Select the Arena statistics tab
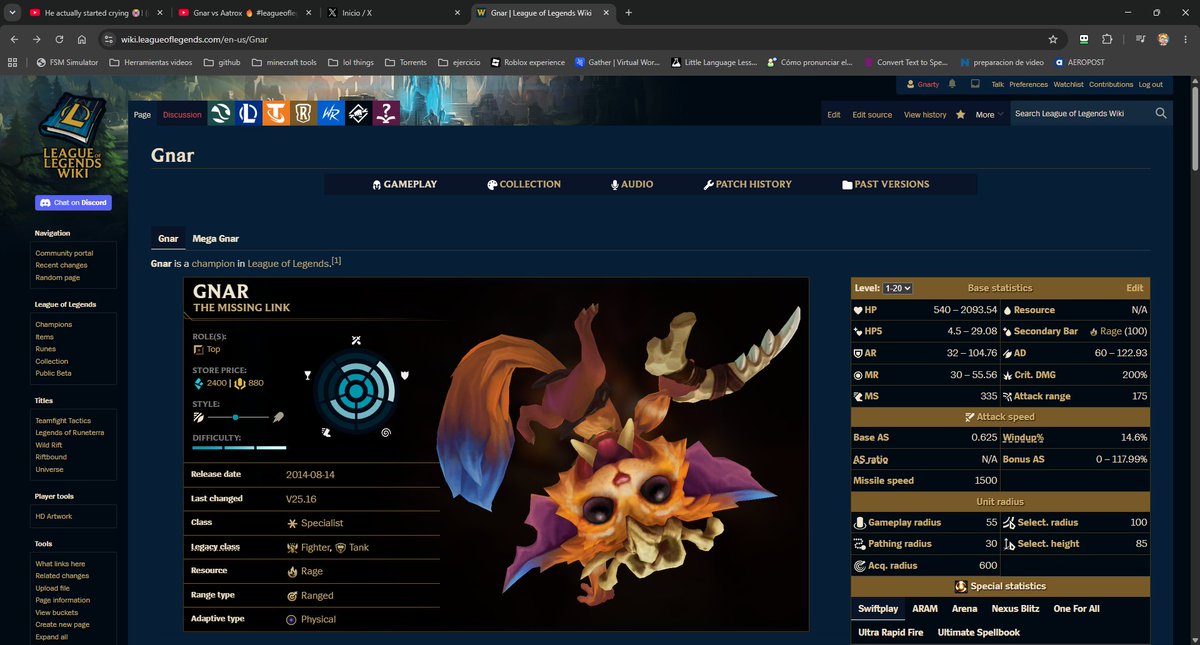Image resolution: width=1200 pixels, height=645 pixels. tap(964, 608)
